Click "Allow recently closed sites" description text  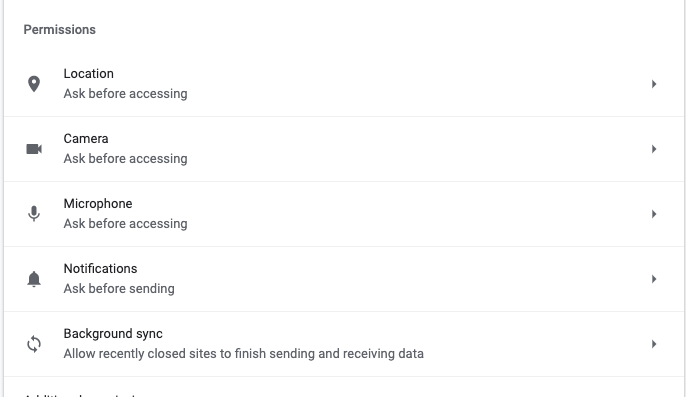click(244, 354)
